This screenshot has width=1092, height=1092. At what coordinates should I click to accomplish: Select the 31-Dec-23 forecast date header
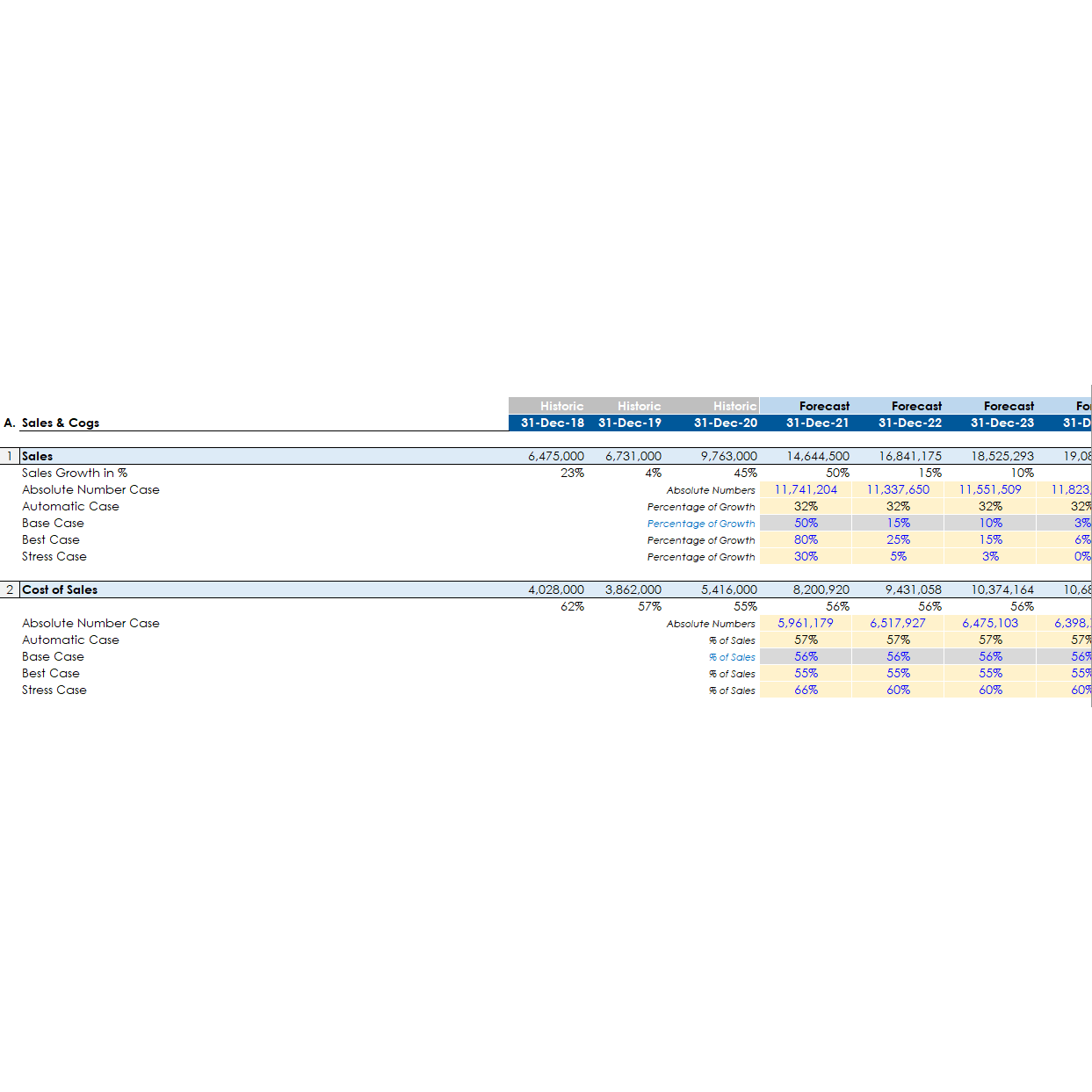(1002, 423)
